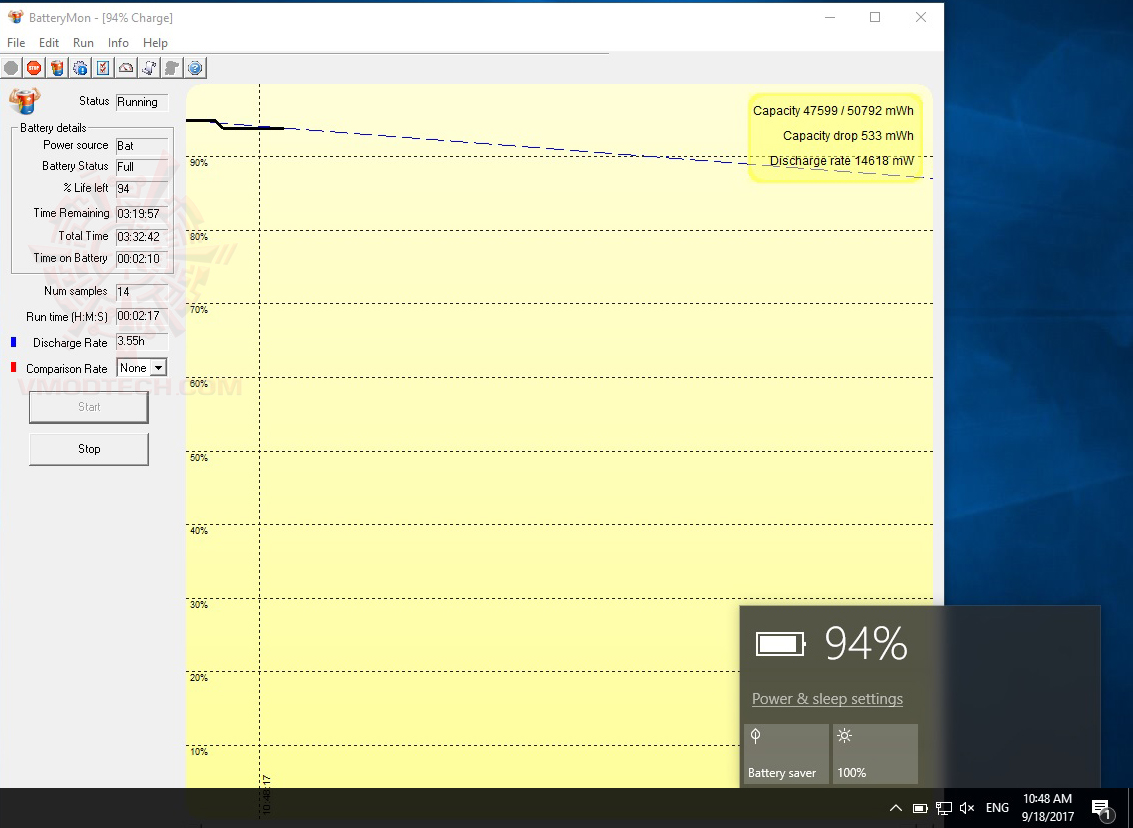Screen dimensions: 1133x828
Task: Click the 10:48:17 time marker label on graph
Action: 267,795
